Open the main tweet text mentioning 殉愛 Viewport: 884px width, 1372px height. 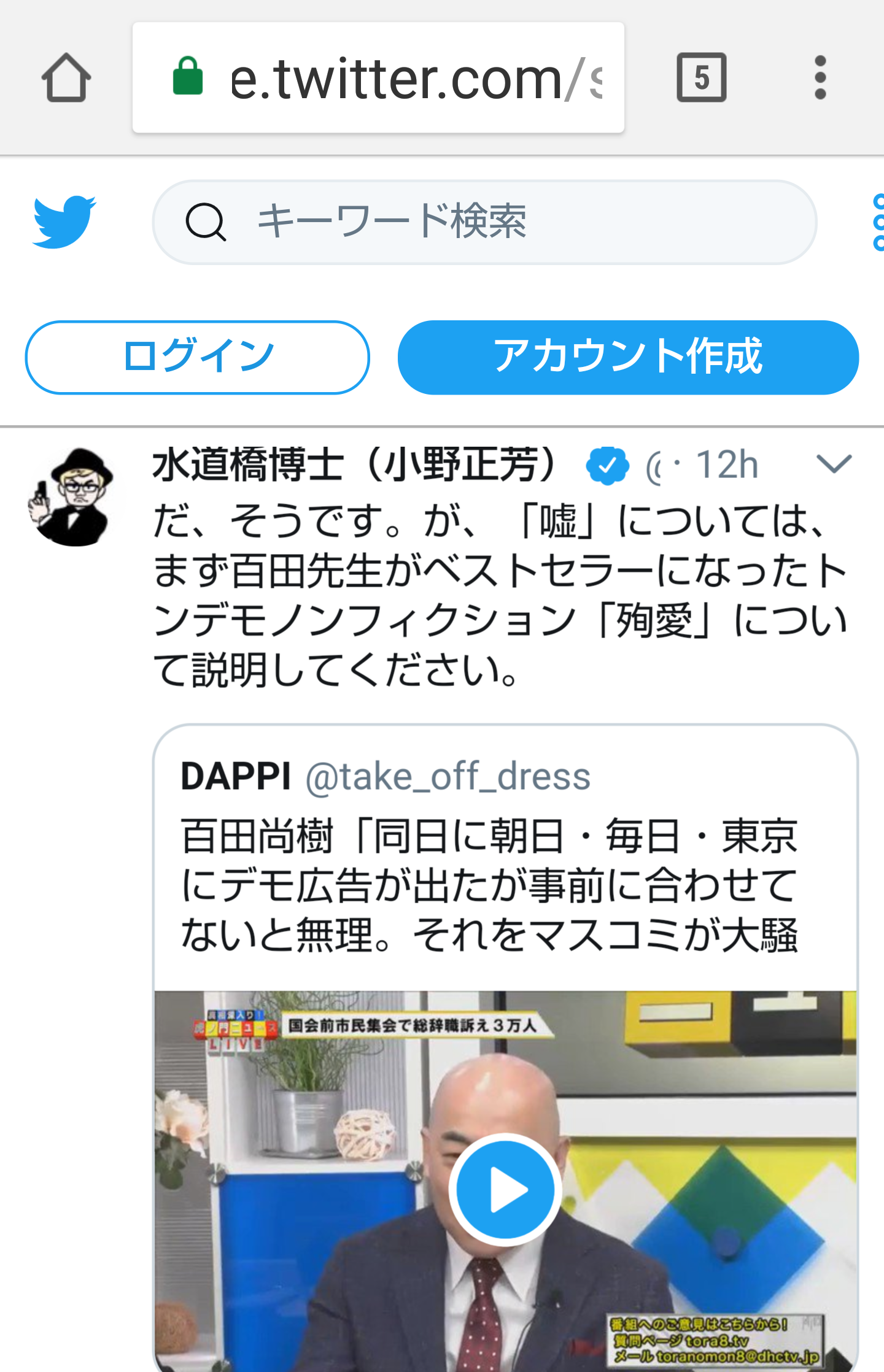coord(500,595)
